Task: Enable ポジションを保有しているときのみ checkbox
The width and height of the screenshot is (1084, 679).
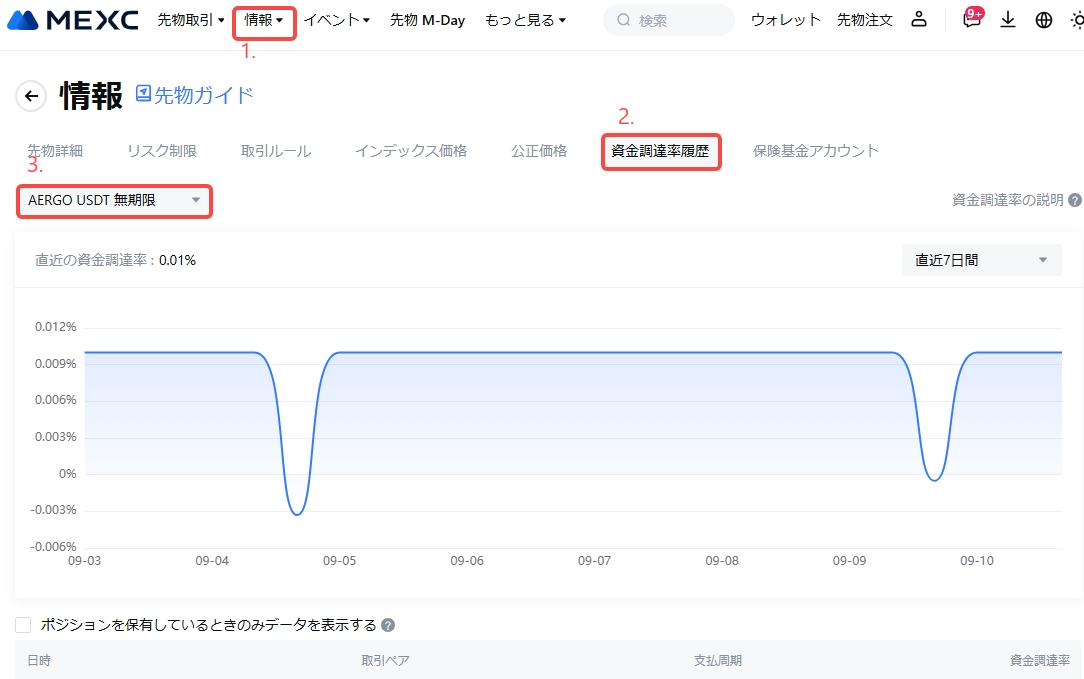Action: (23, 625)
